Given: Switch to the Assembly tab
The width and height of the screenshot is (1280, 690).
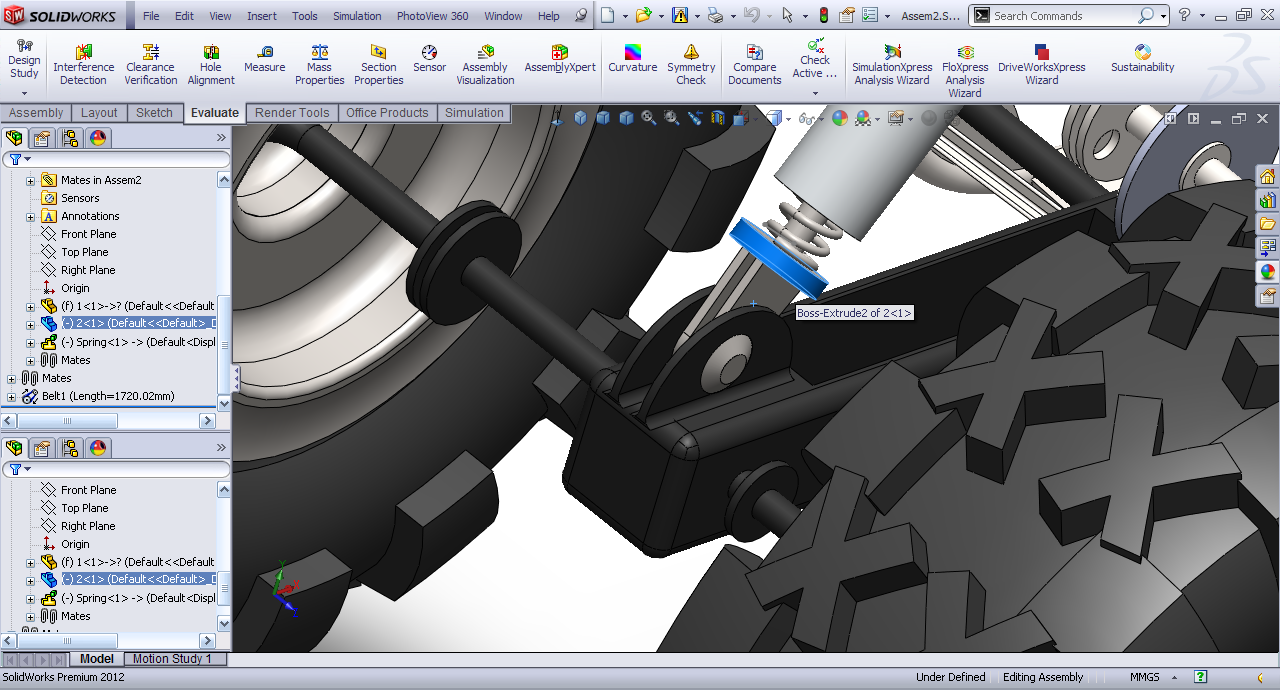Looking at the screenshot, I should point(36,113).
